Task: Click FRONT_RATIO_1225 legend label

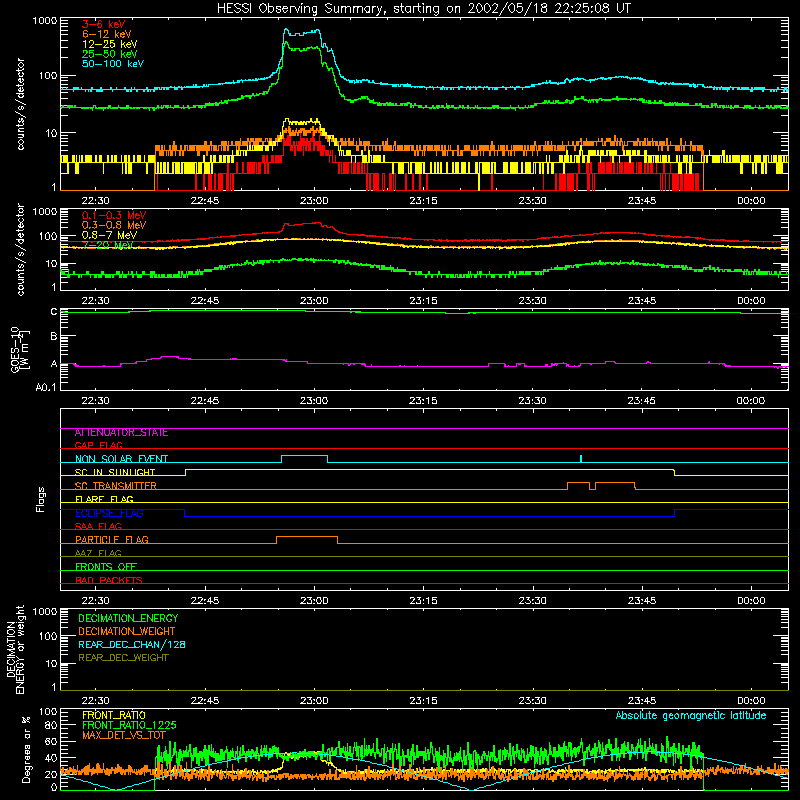Action: pos(129,726)
